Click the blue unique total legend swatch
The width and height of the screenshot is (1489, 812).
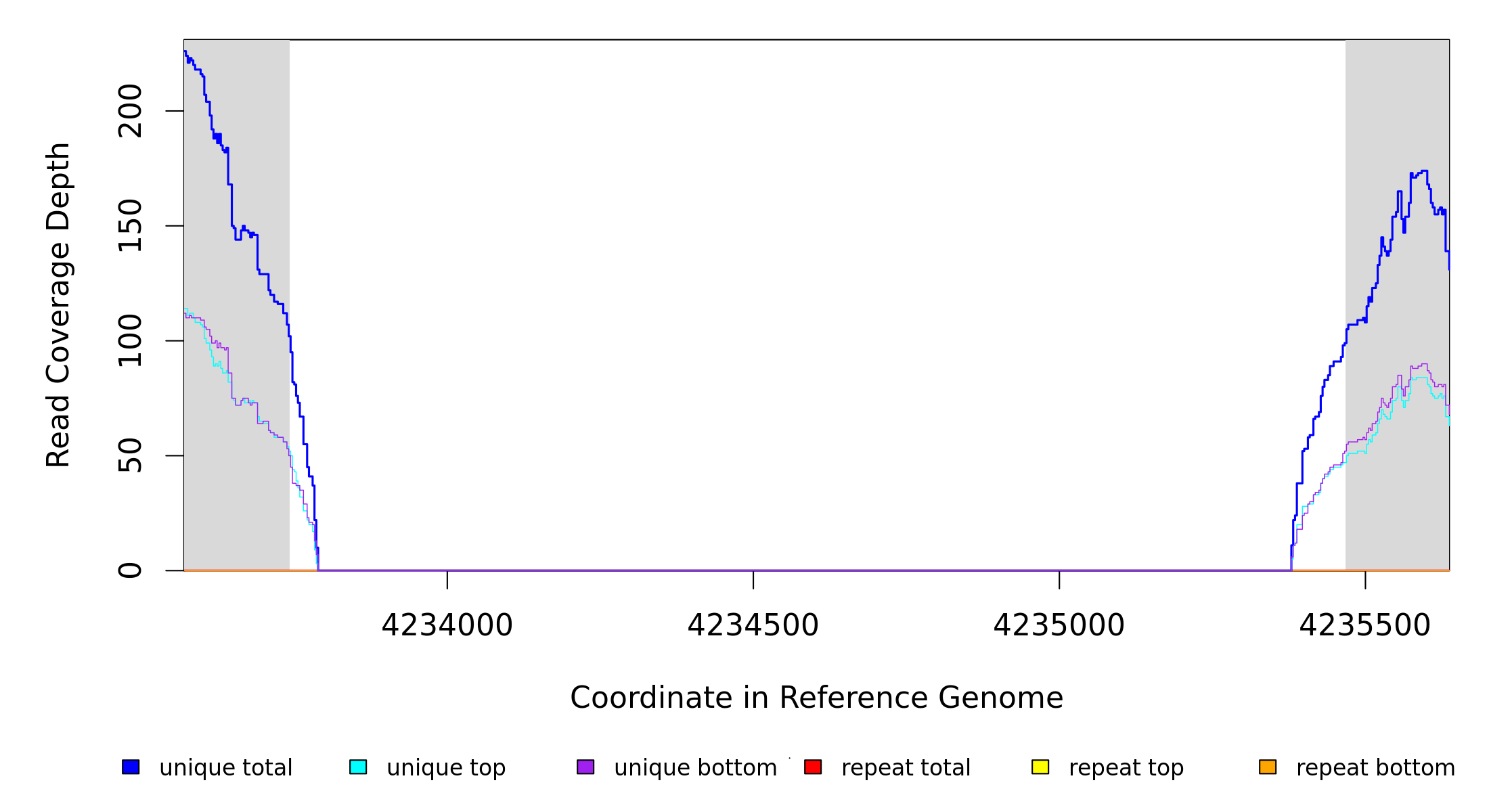[131, 767]
